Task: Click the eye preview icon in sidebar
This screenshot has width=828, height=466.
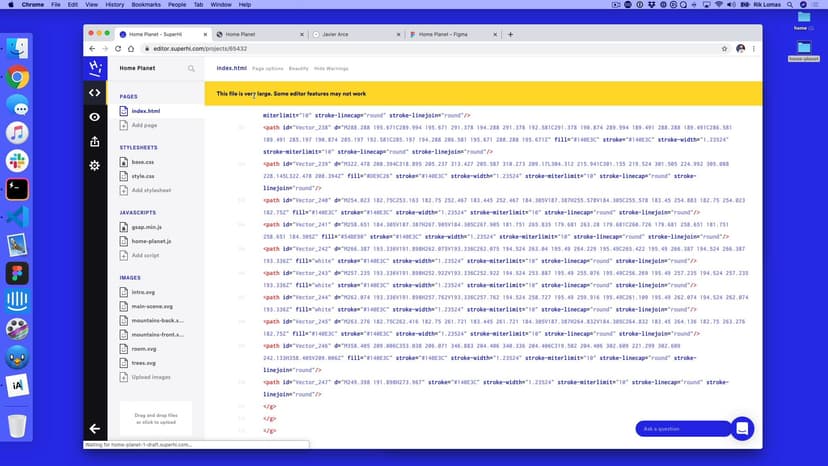Action: click(94, 117)
